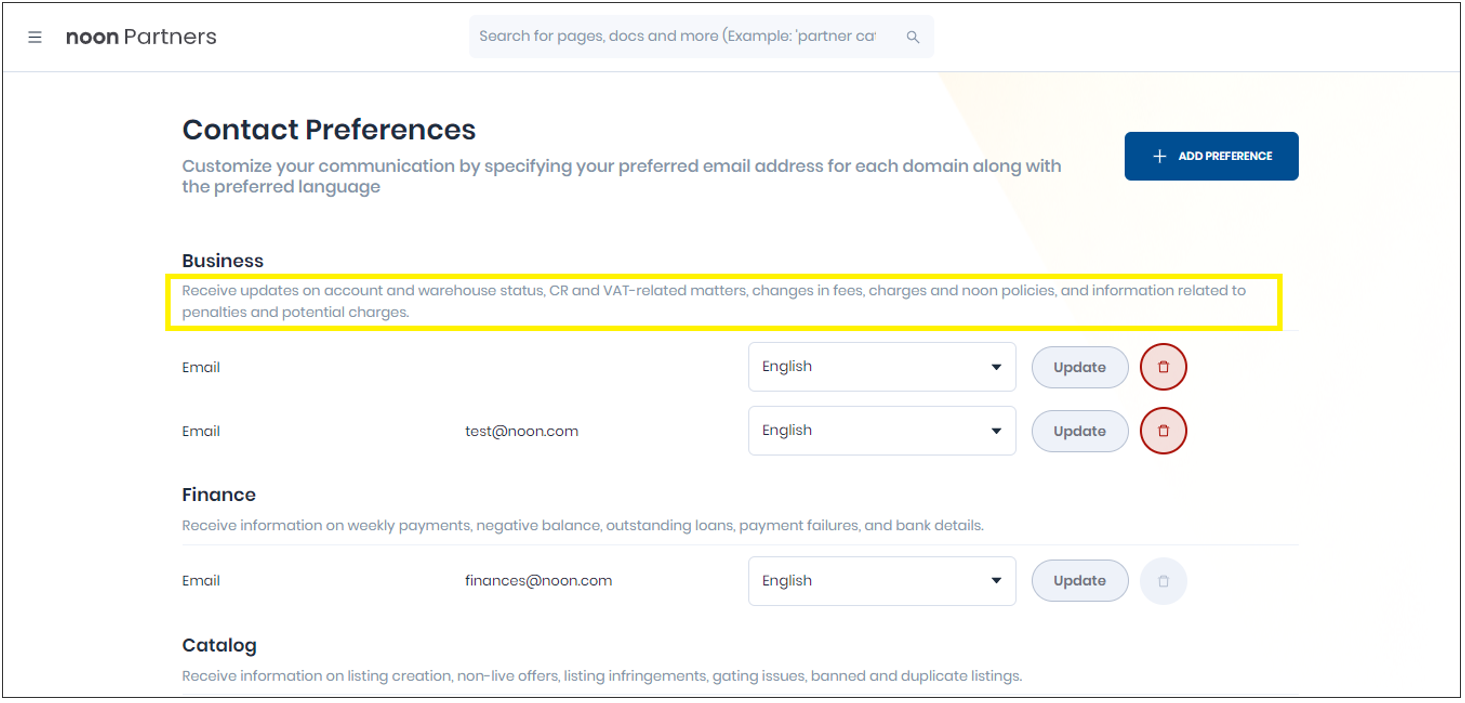
Task: Click the ADD PREFERENCE button
Action: 1211,156
